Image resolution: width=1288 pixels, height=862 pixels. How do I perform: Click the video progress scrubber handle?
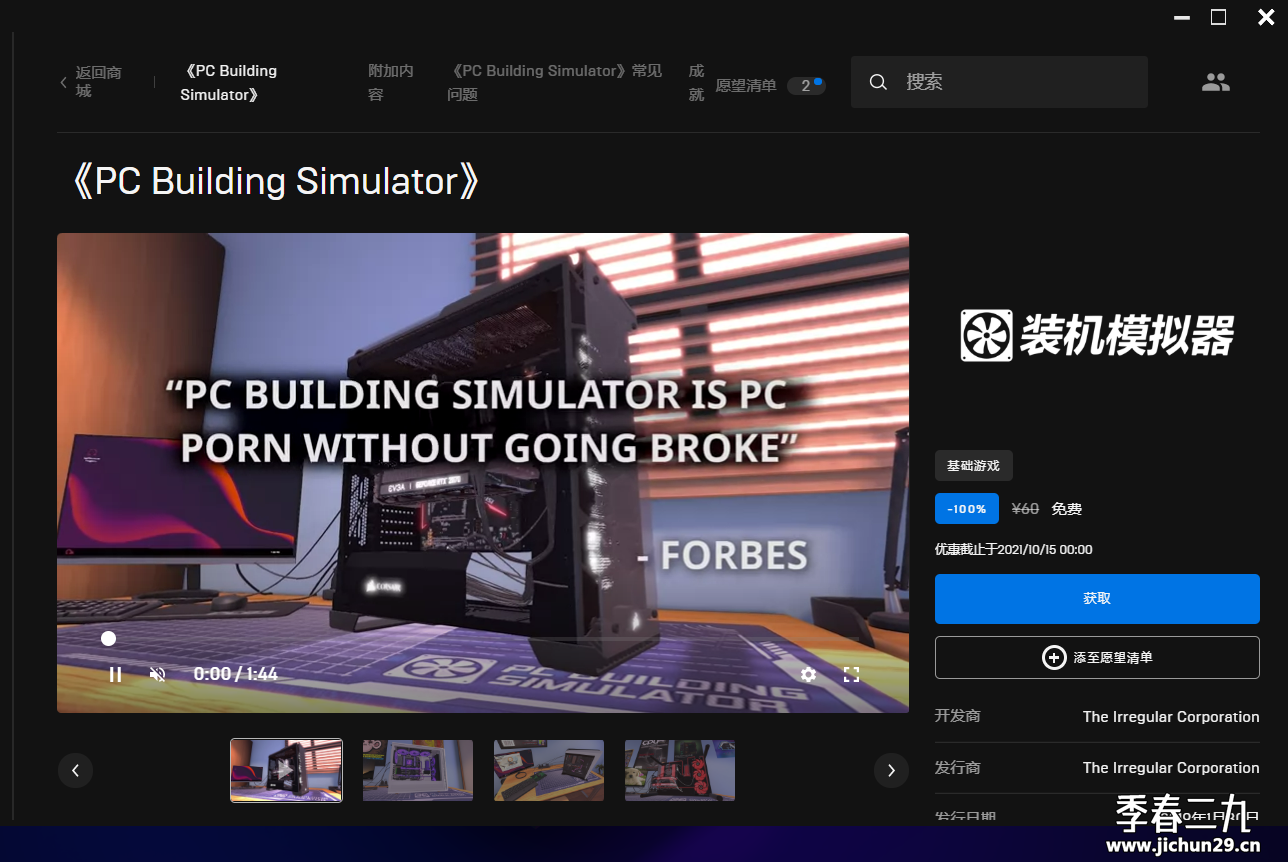(x=108, y=638)
